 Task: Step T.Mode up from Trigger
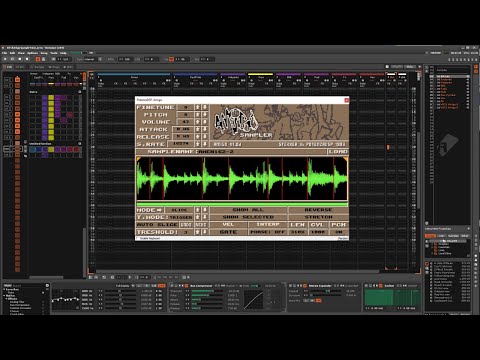point(197,217)
